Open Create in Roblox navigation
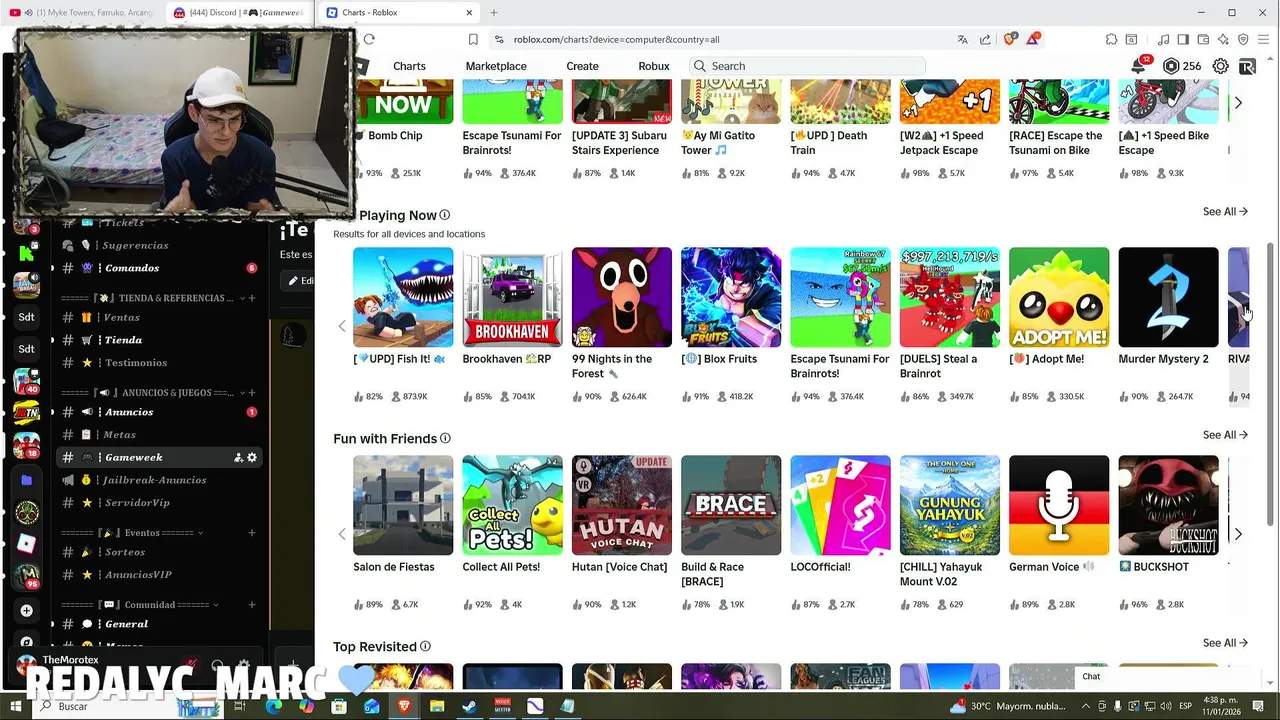Screen dimensions: 1280x720 (x=582, y=66)
